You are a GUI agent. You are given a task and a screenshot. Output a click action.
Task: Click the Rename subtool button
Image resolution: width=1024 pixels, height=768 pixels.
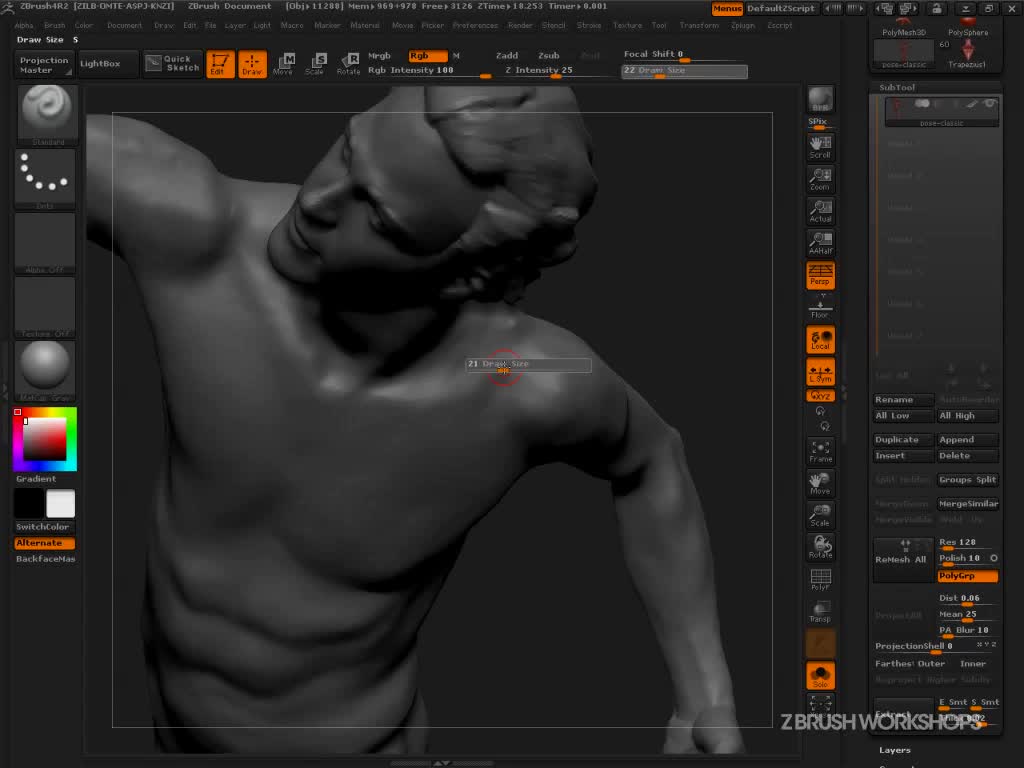[x=904, y=399]
